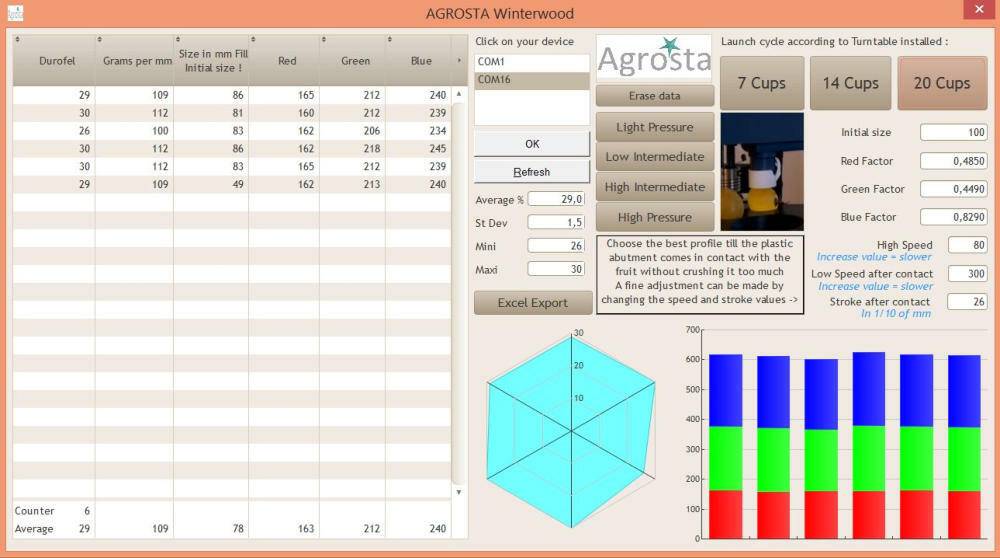The width and height of the screenshot is (1000, 558).
Task: Click the Maxi value field
Action: 556,269
